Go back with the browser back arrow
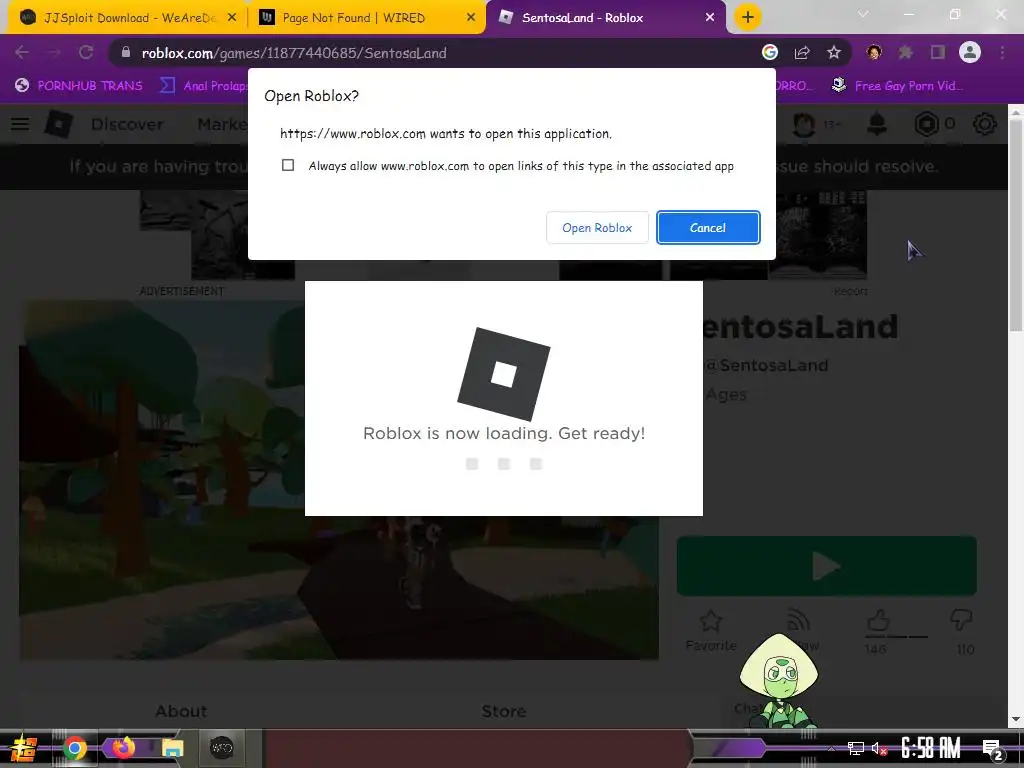This screenshot has width=1024, height=768. click(x=22, y=52)
